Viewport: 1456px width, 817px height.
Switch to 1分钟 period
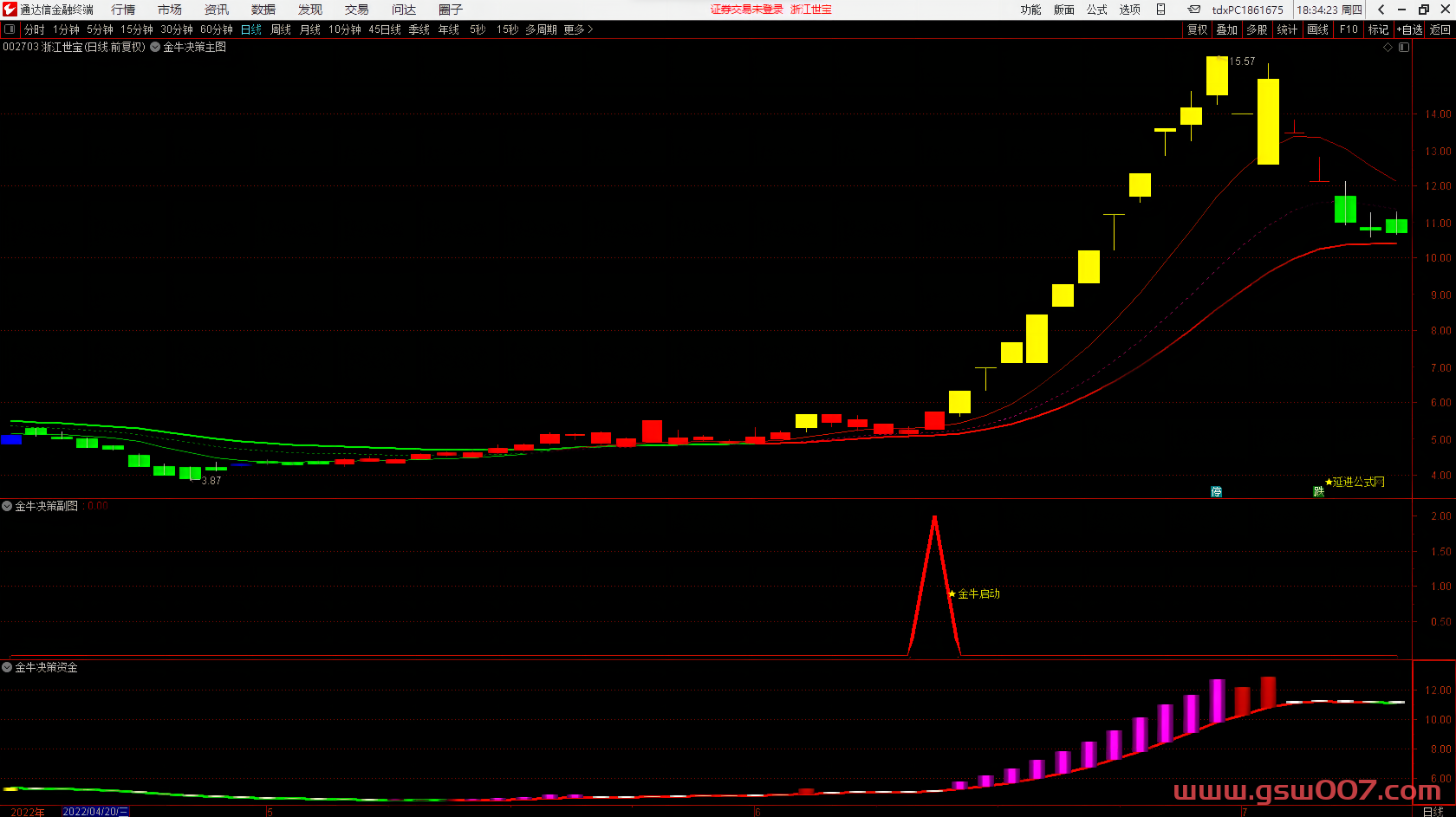click(x=66, y=29)
